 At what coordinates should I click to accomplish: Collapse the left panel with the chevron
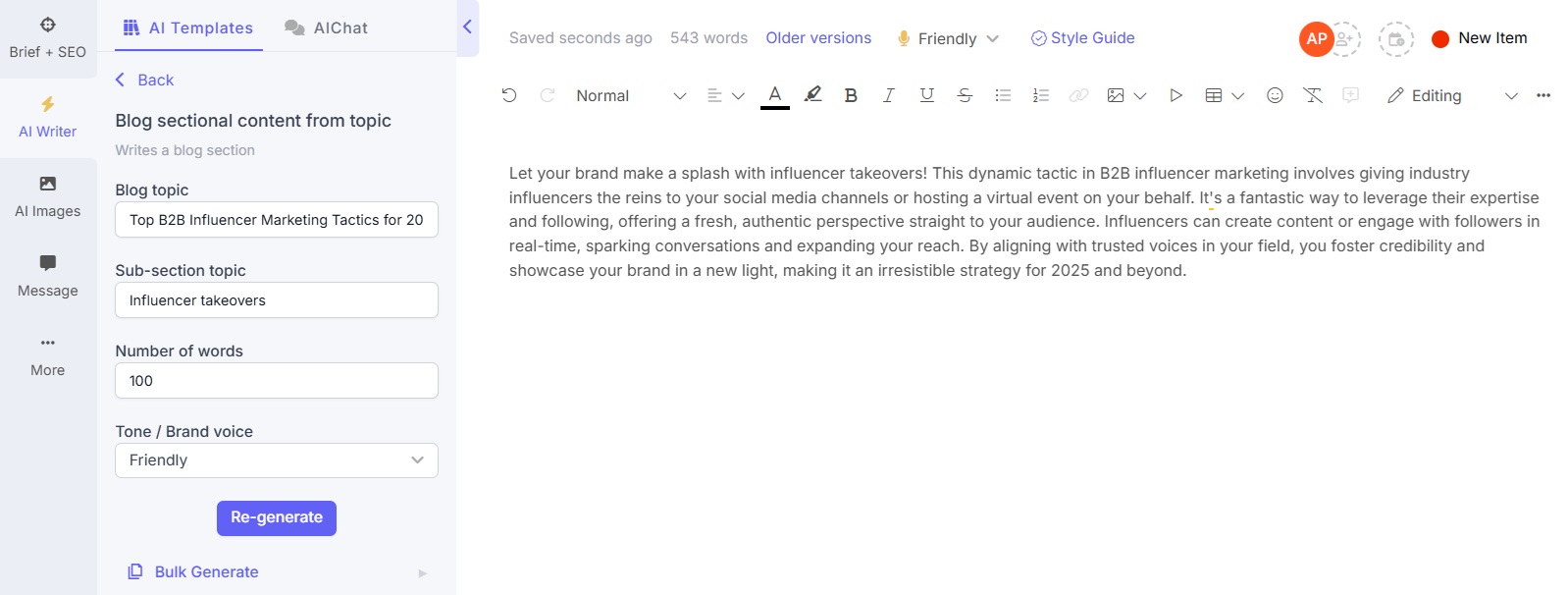(467, 27)
